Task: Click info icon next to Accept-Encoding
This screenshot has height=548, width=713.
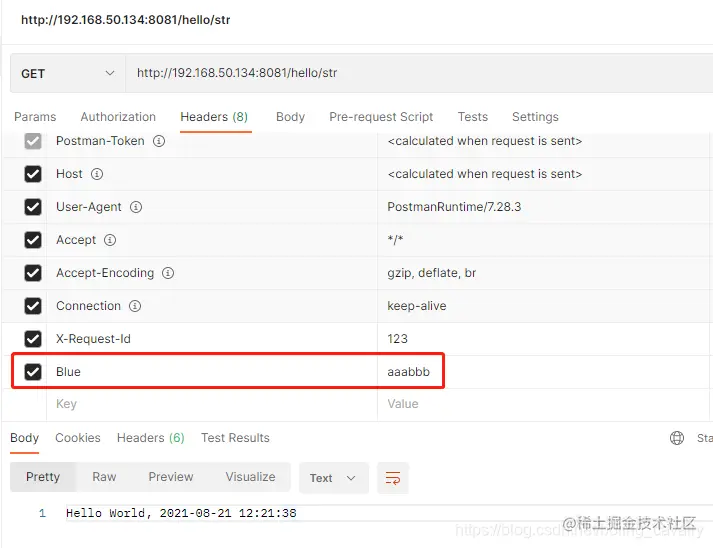Action: tap(168, 273)
